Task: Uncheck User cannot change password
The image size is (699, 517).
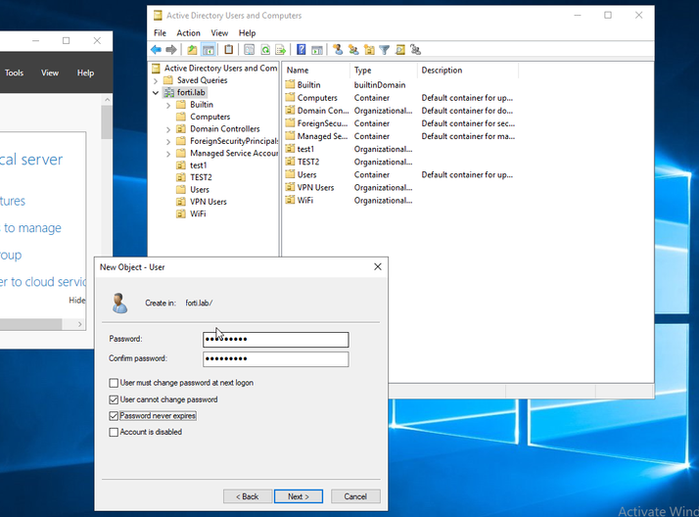Action: coord(113,399)
